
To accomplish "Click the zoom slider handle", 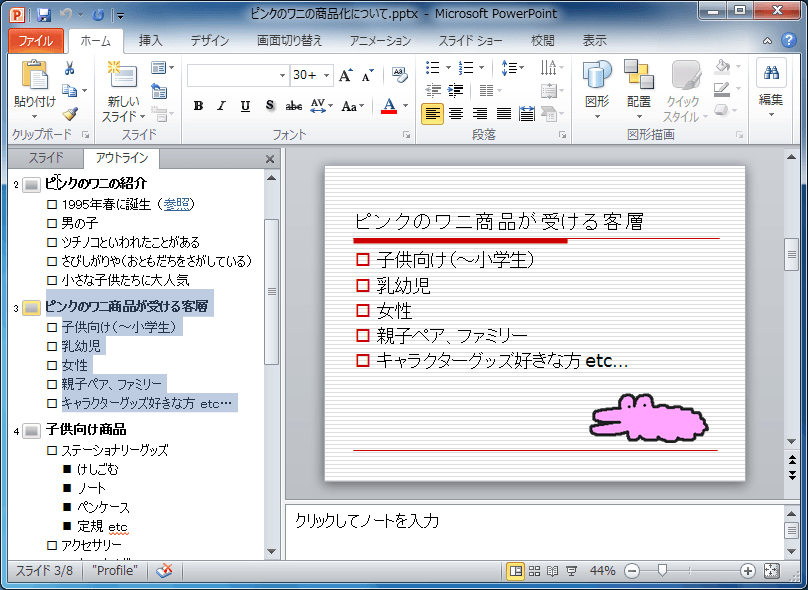I will point(663,570).
